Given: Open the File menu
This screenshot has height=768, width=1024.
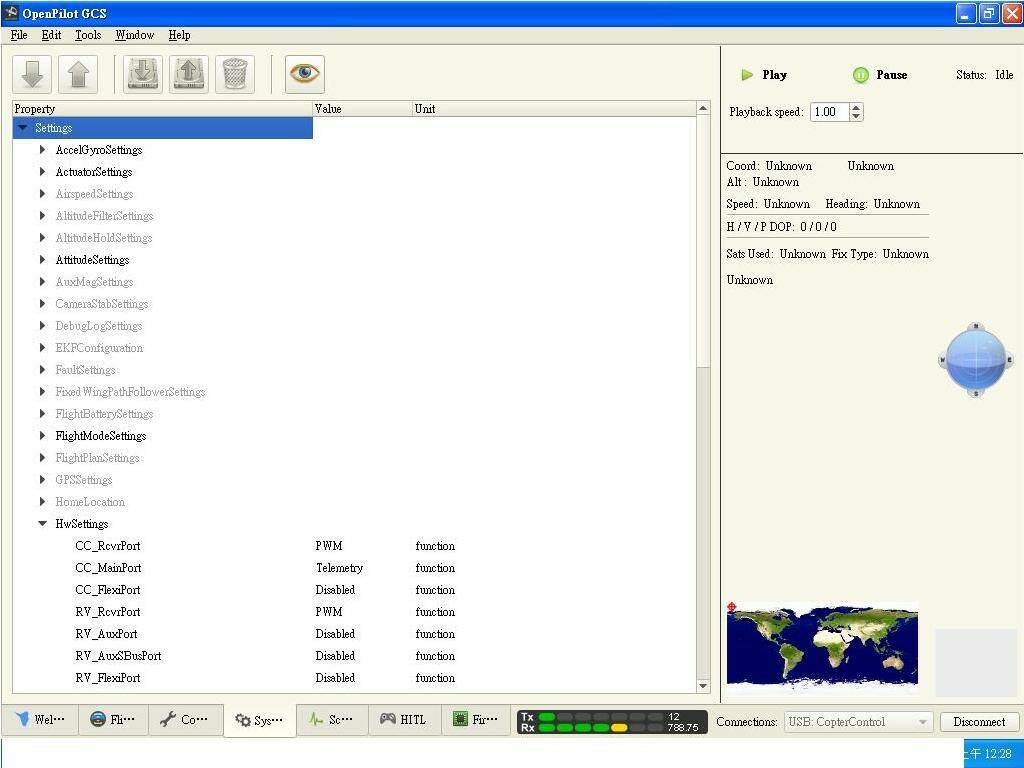Looking at the screenshot, I should [19, 35].
